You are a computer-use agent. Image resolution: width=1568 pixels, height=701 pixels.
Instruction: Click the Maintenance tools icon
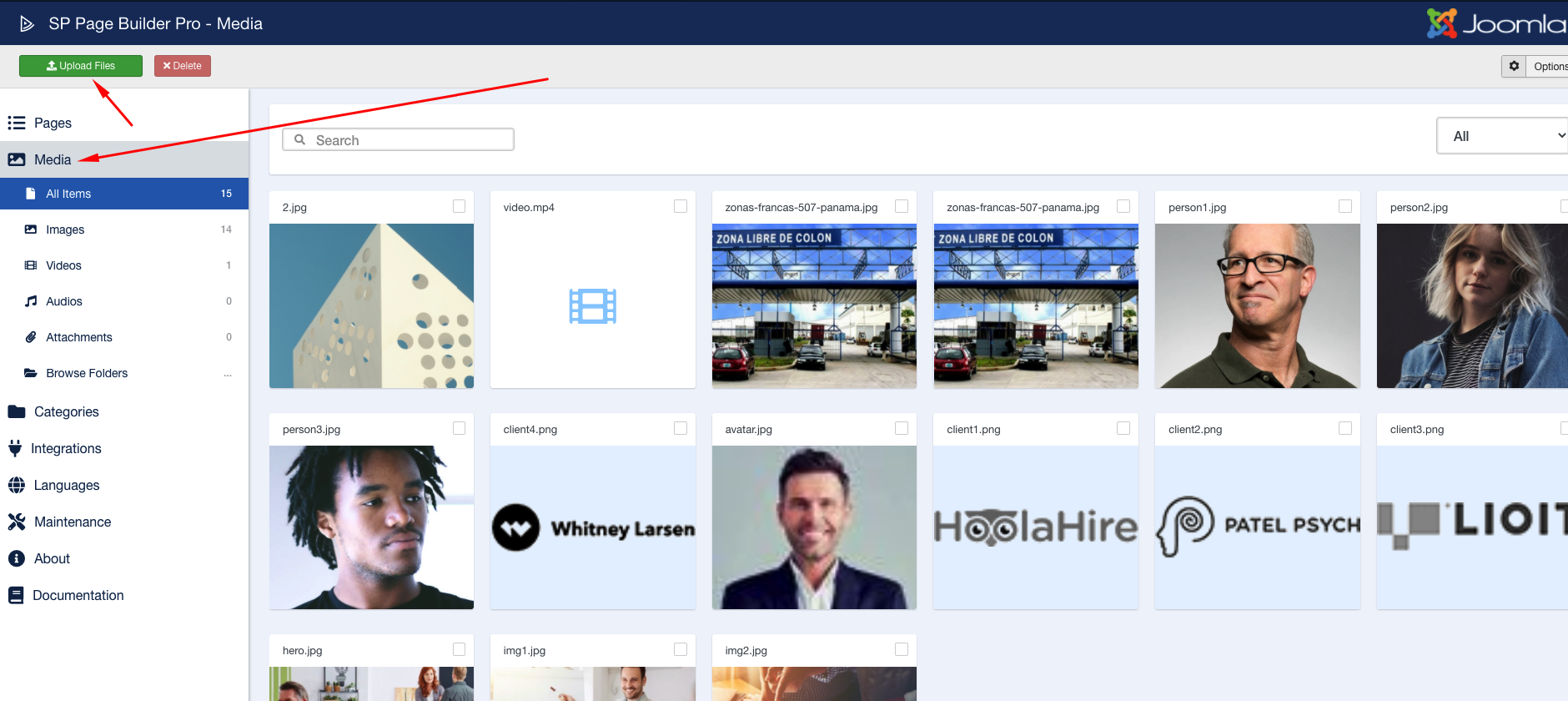(x=17, y=522)
